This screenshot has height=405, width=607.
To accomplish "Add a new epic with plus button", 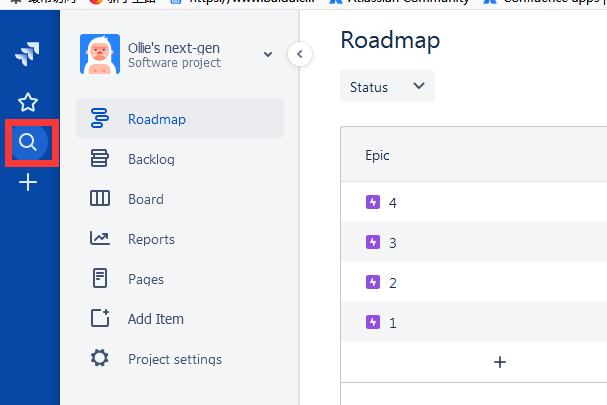I will pyautogui.click(x=500, y=362).
